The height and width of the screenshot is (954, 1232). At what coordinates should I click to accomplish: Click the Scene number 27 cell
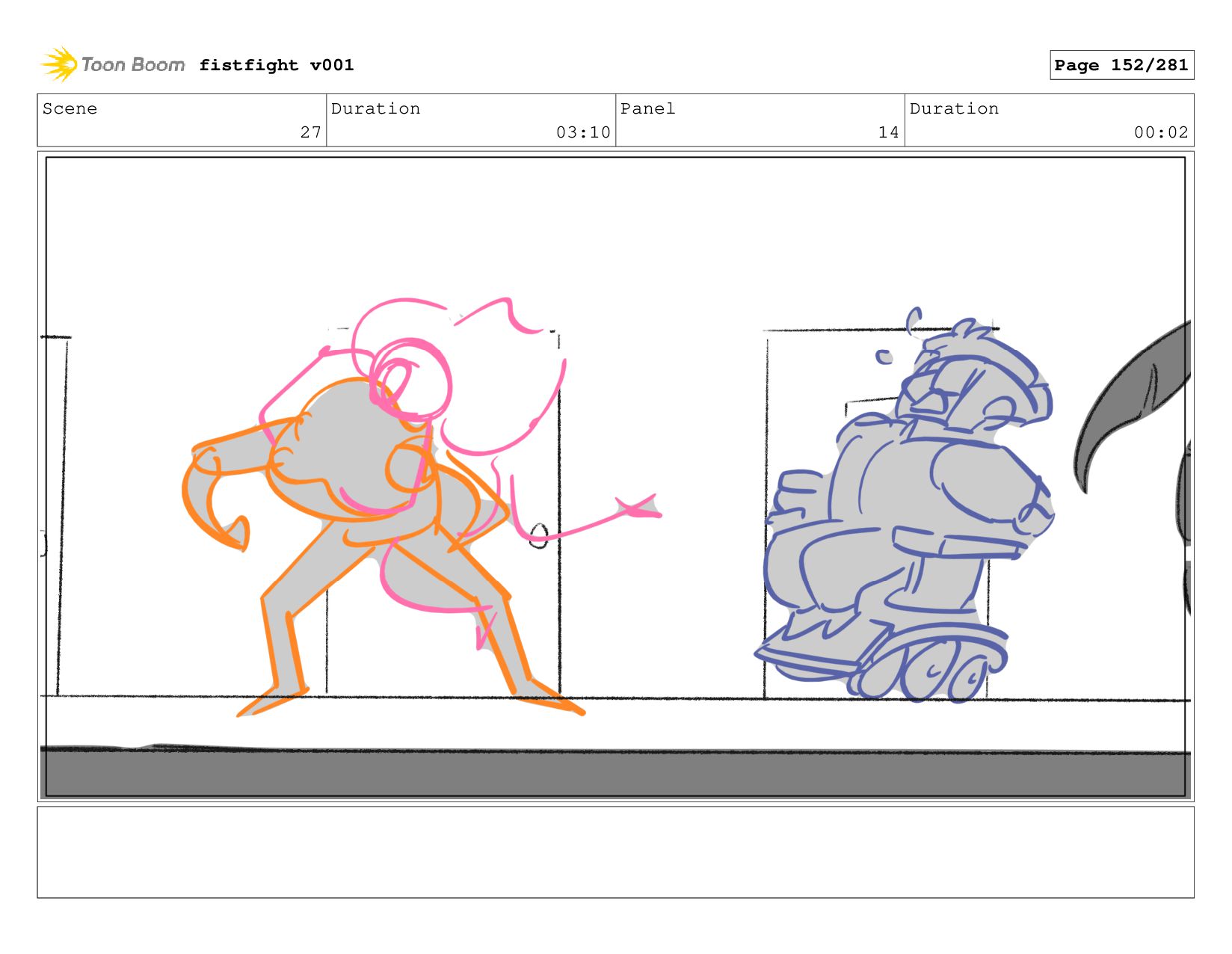pos(182,120)
